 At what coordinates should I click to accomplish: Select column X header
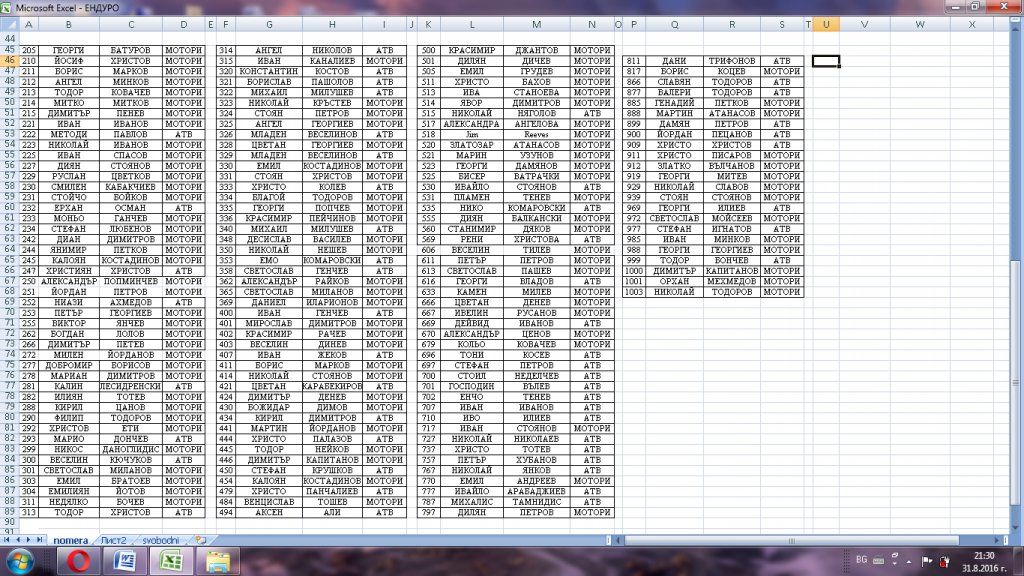click(972, 24)
